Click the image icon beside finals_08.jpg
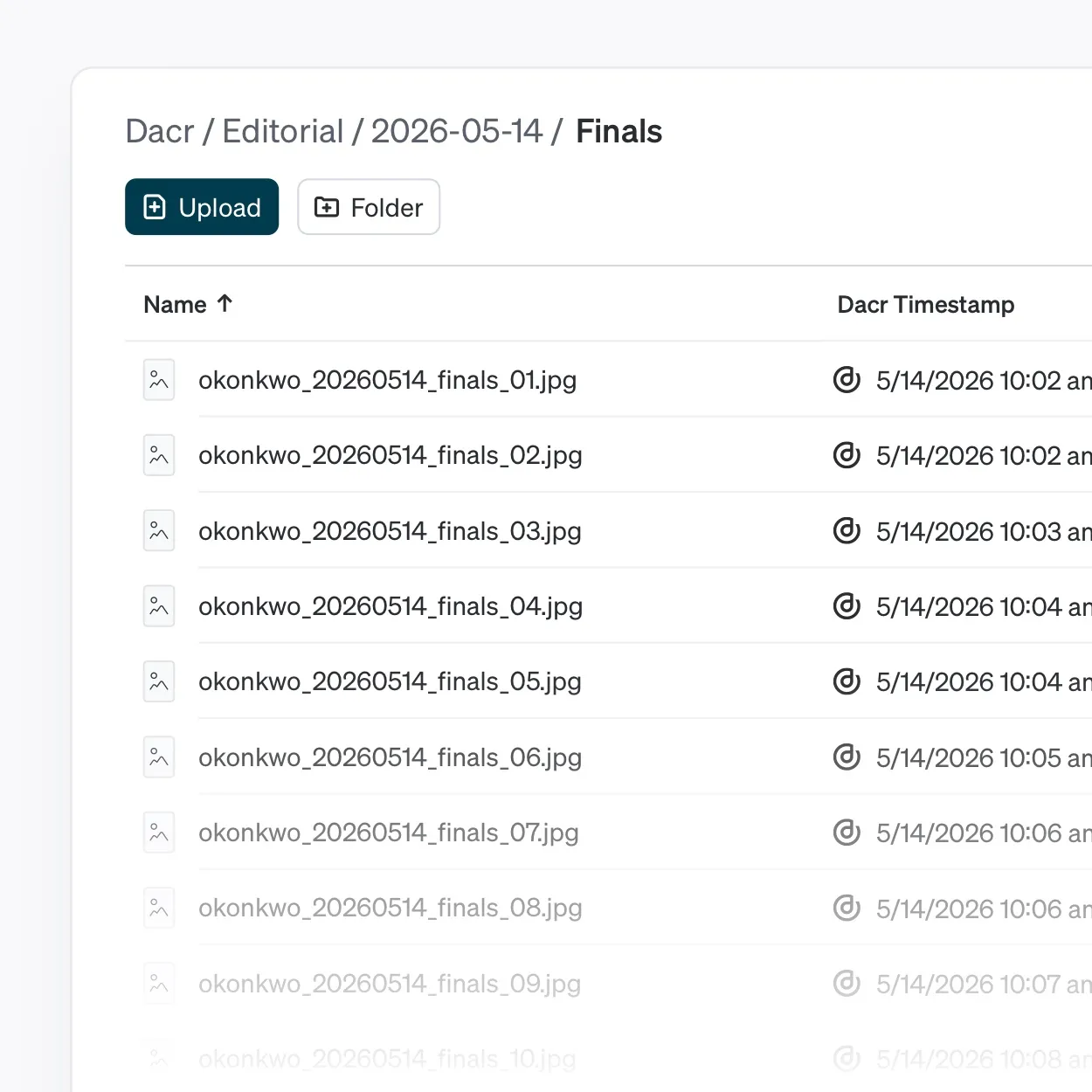1092x1092 pixels. (x=159, y=909)
